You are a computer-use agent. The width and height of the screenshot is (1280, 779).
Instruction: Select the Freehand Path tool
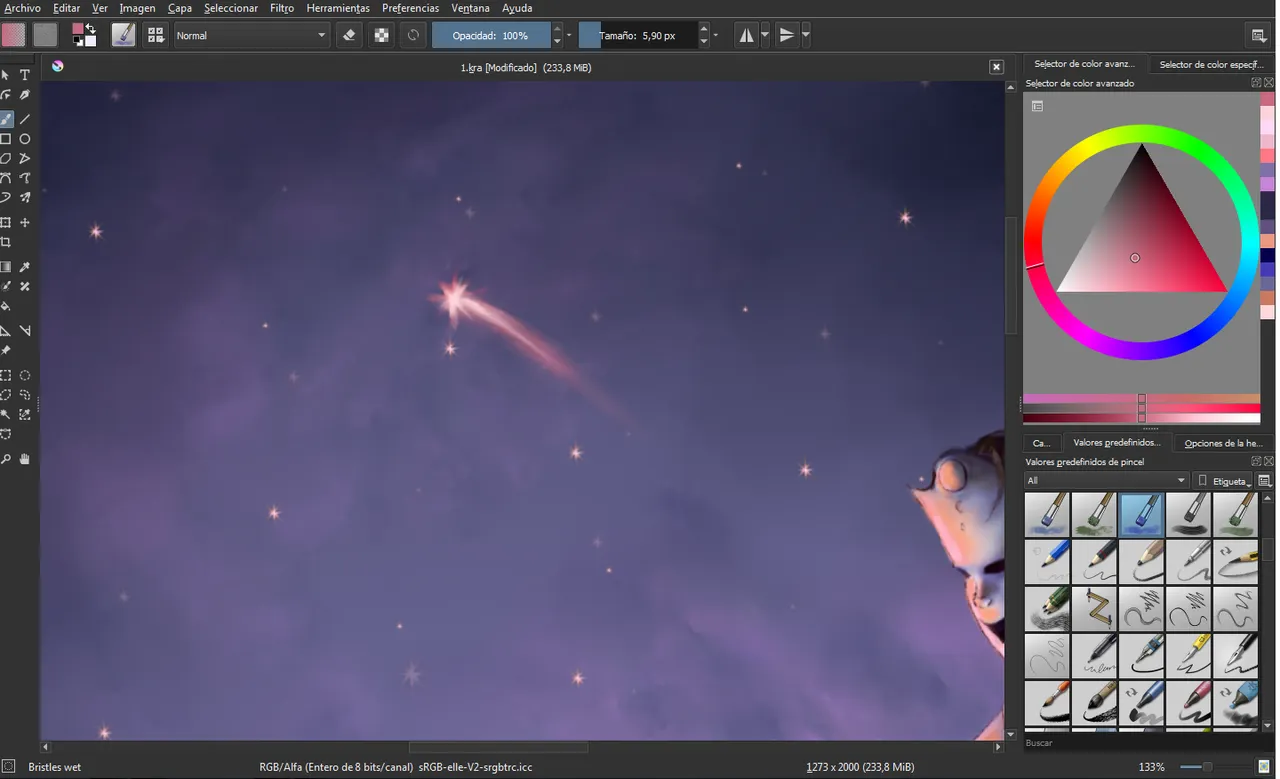(x=25, y=178)
